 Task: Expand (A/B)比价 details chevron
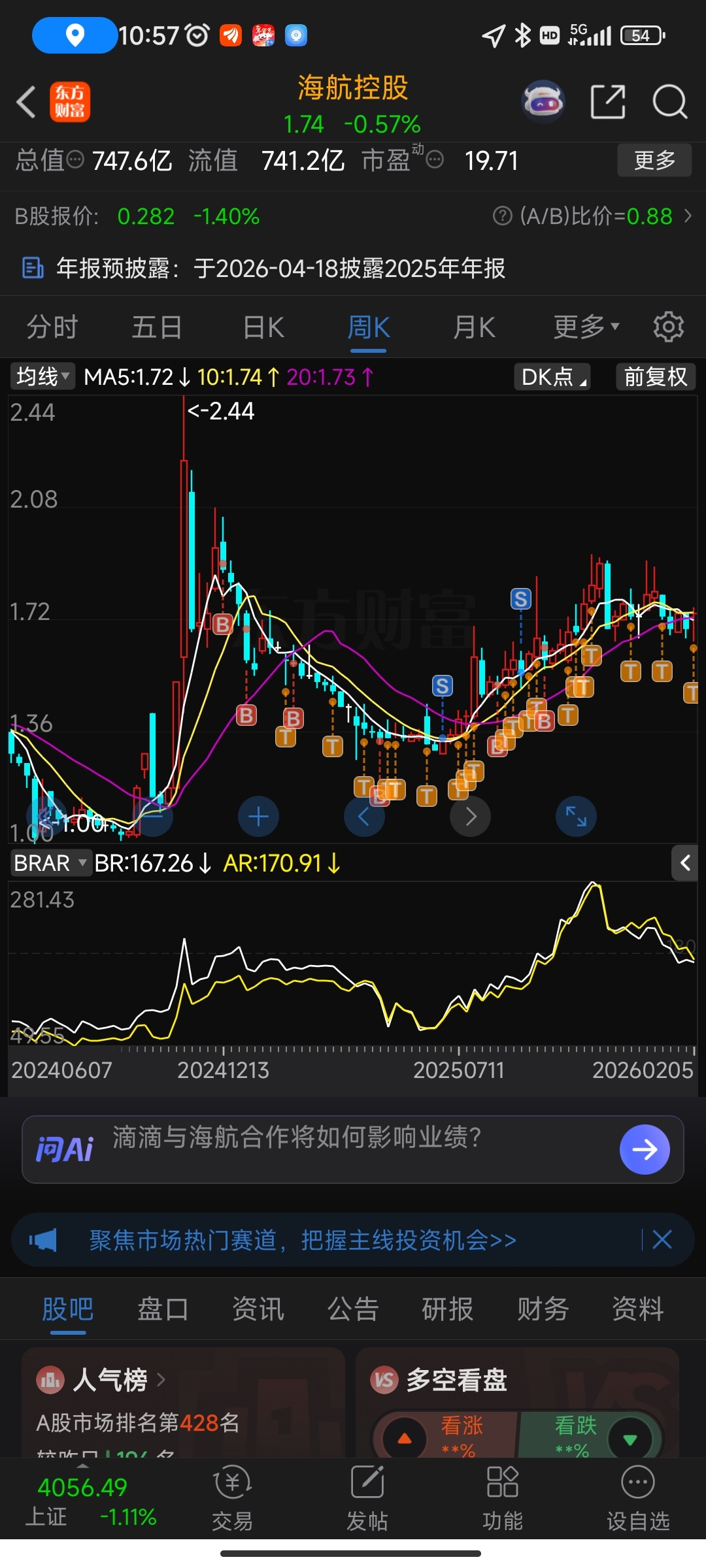(688, 216)
